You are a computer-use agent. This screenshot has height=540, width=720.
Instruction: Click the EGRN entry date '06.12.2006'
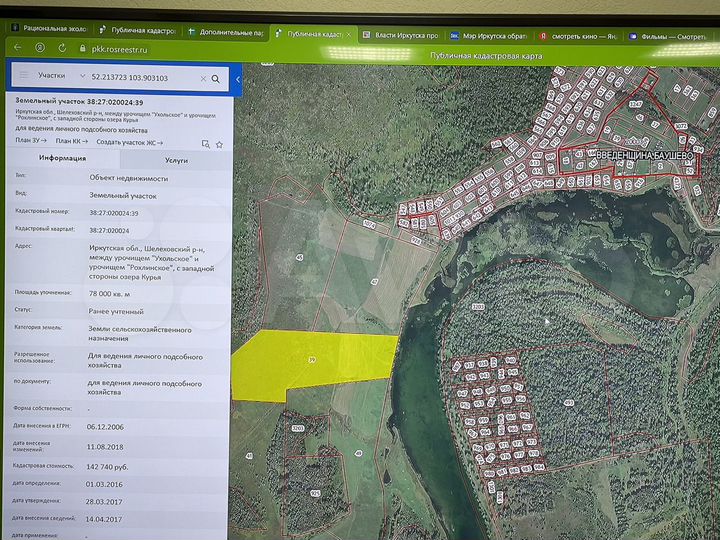click(x=105, y=427)
